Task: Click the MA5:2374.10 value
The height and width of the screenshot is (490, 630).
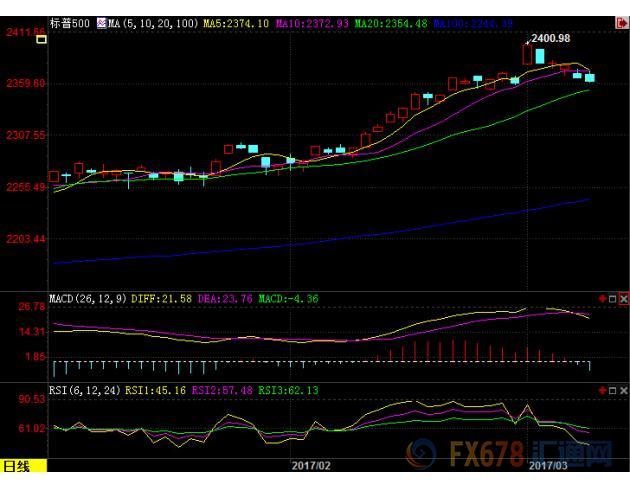Action: pyautogui.click(x=236, y=23)
